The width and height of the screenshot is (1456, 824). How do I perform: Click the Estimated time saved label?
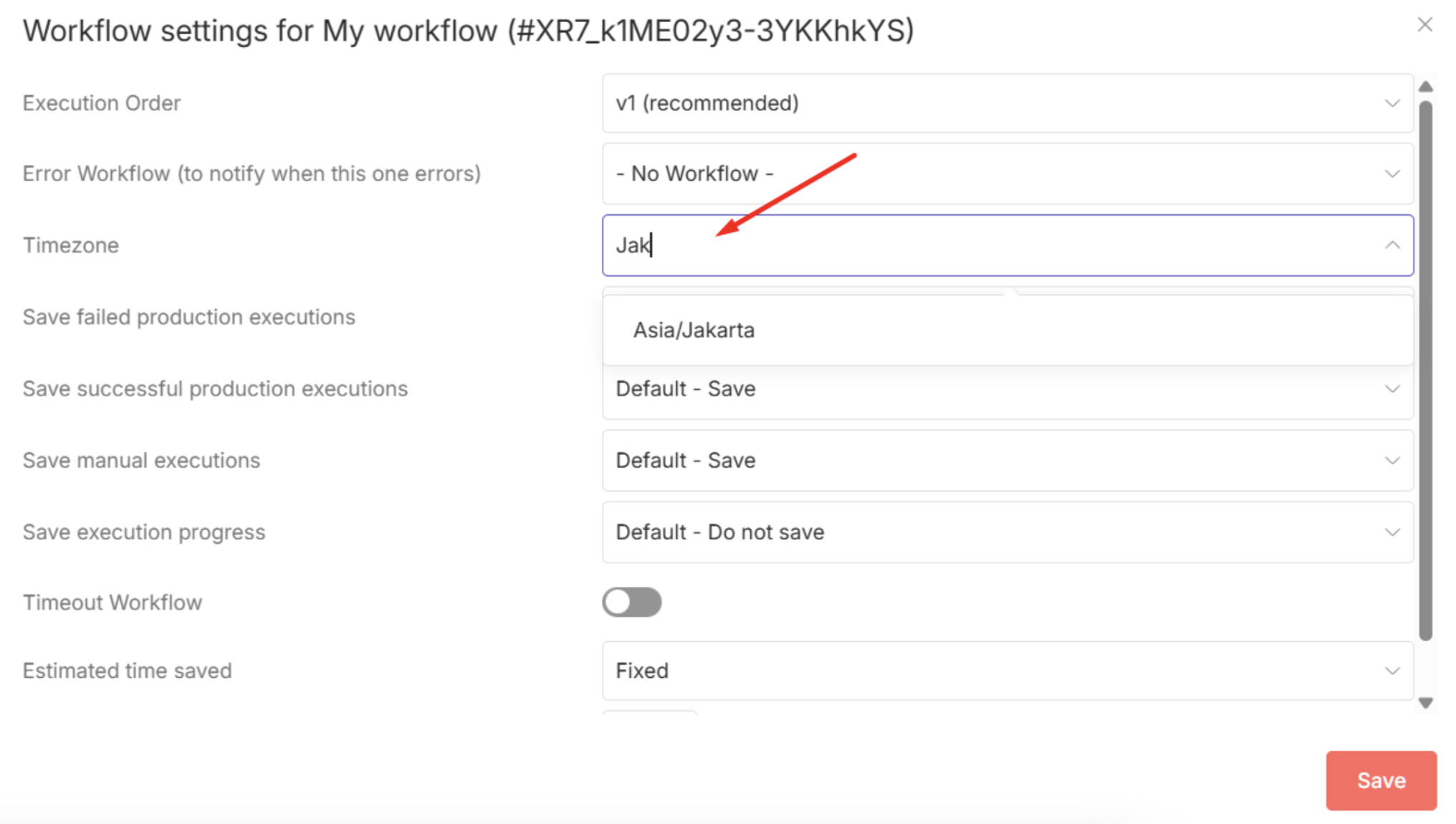(x=127, y=671)
